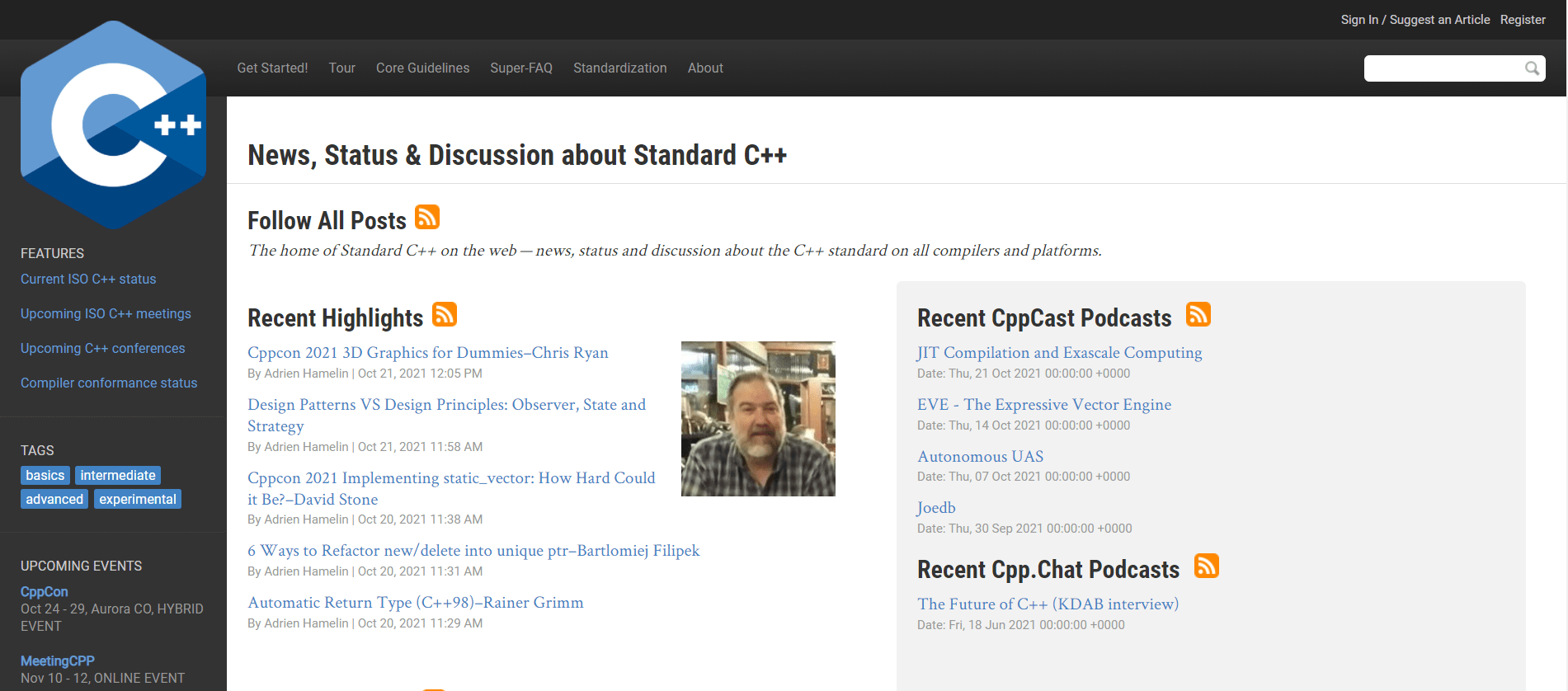Click the C++ hexagon logo
Image resolution: width=1568 pixels, height=691 pixels.
113,125
